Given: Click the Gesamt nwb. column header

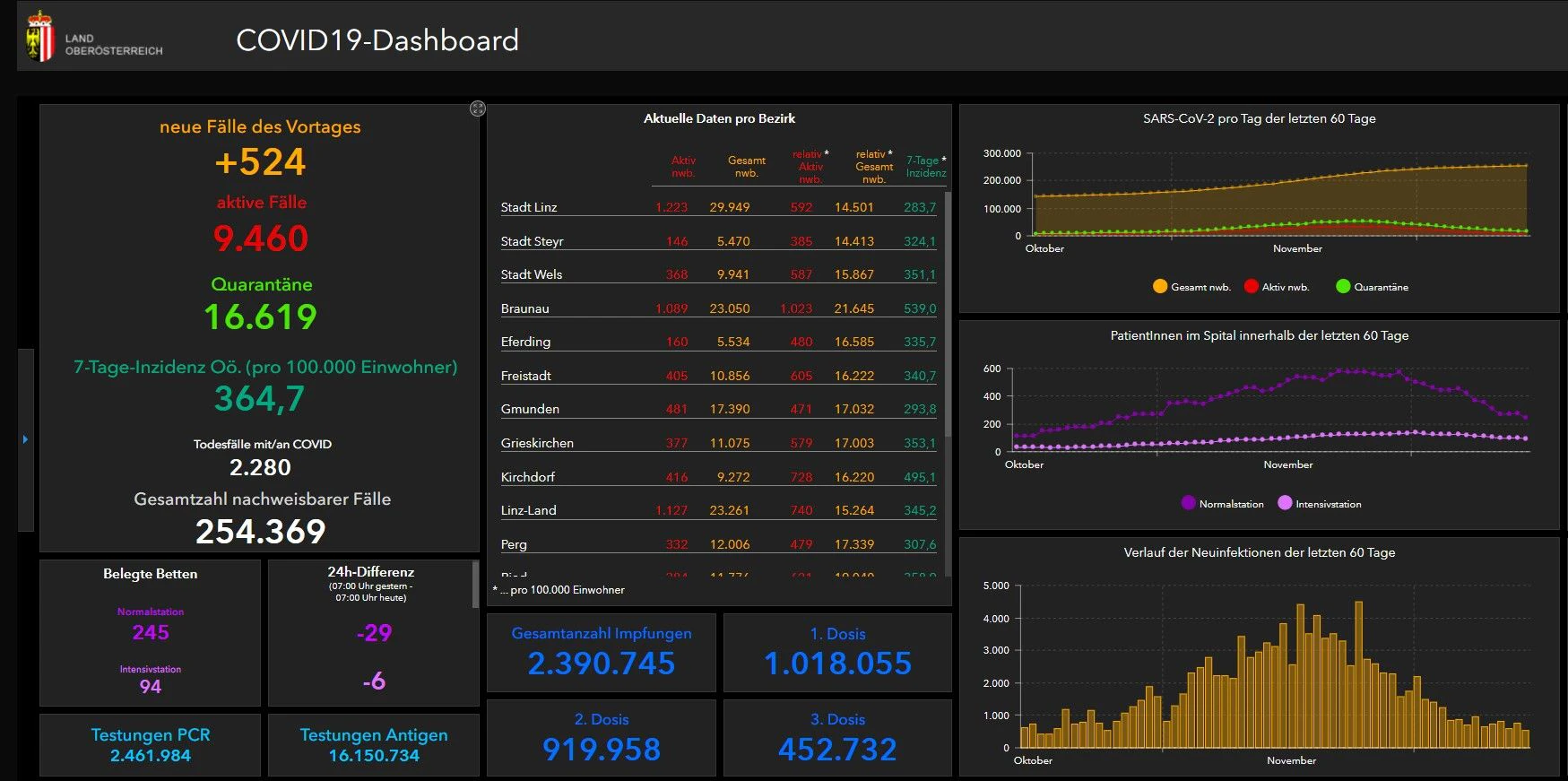Looking at the screenshot, I should [x=747, y=167].
